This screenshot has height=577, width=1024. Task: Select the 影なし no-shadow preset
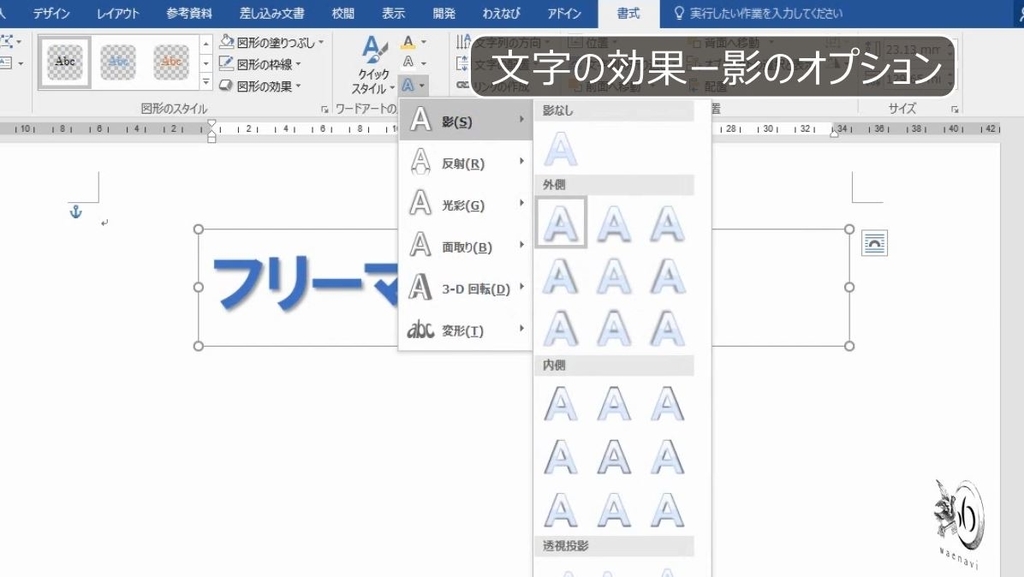(x=561, y=149)
